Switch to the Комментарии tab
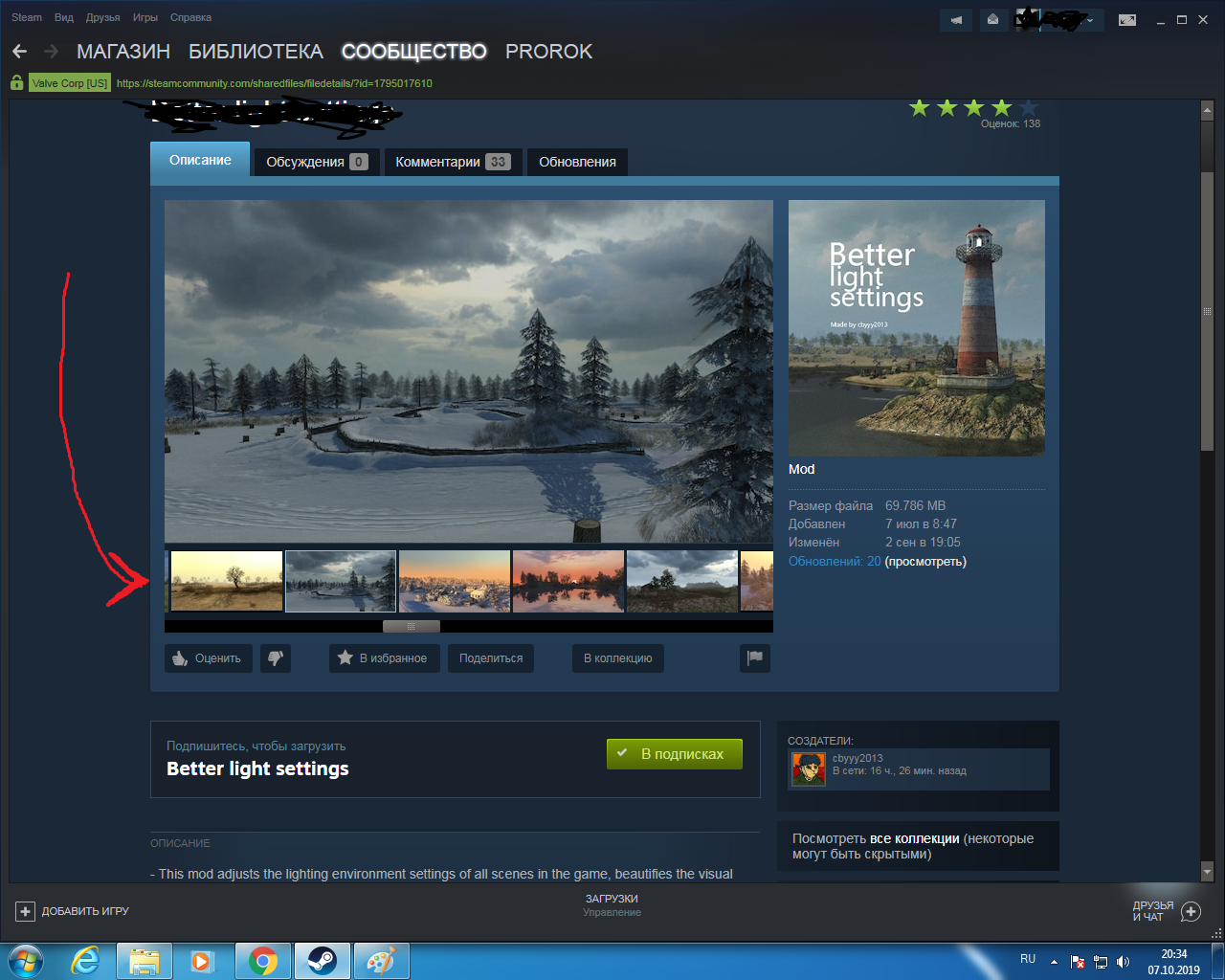Image resolution: width=1225 pixels, height=980 pixels. [x=453, y=162]
